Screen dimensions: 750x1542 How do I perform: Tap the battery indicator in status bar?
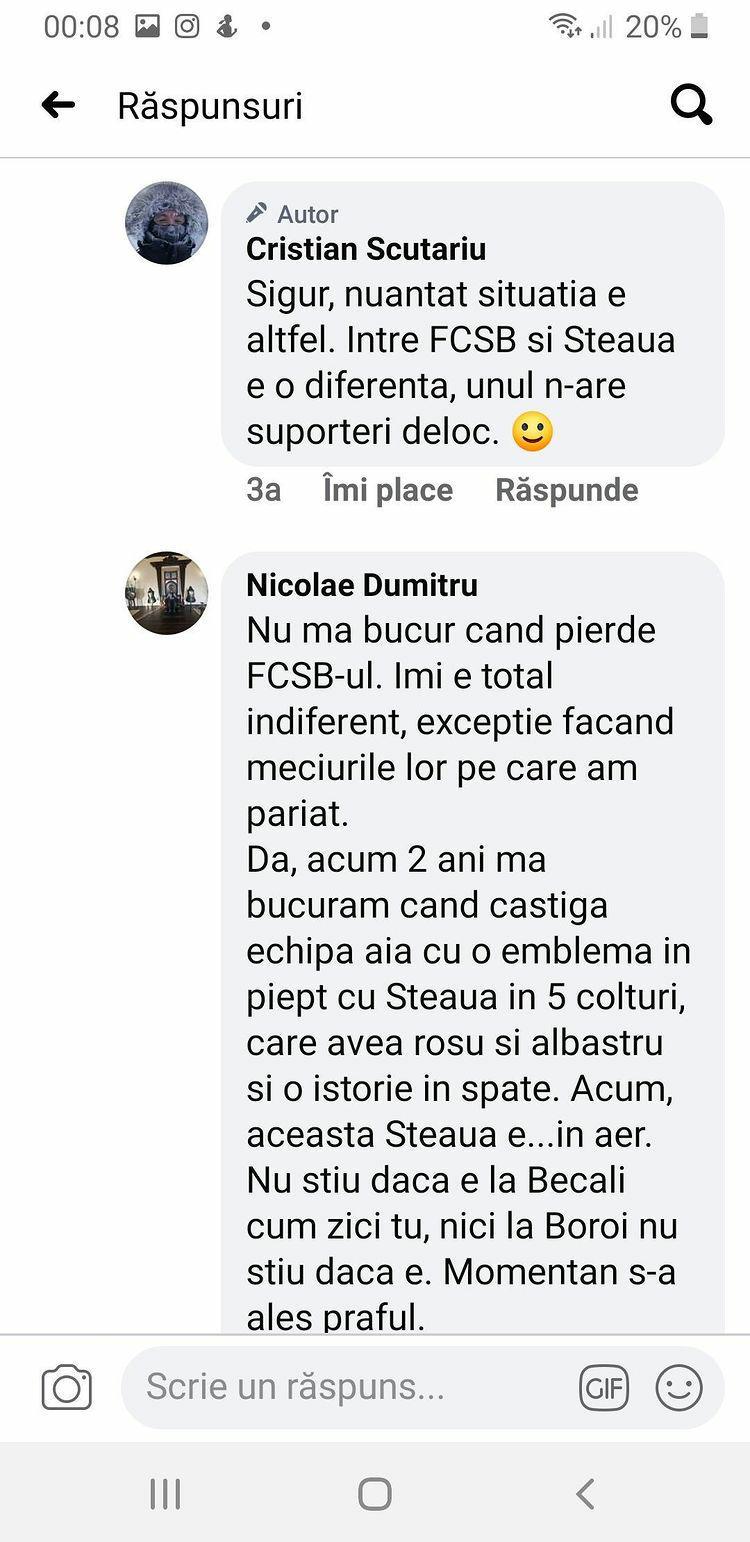pos(699,26)
